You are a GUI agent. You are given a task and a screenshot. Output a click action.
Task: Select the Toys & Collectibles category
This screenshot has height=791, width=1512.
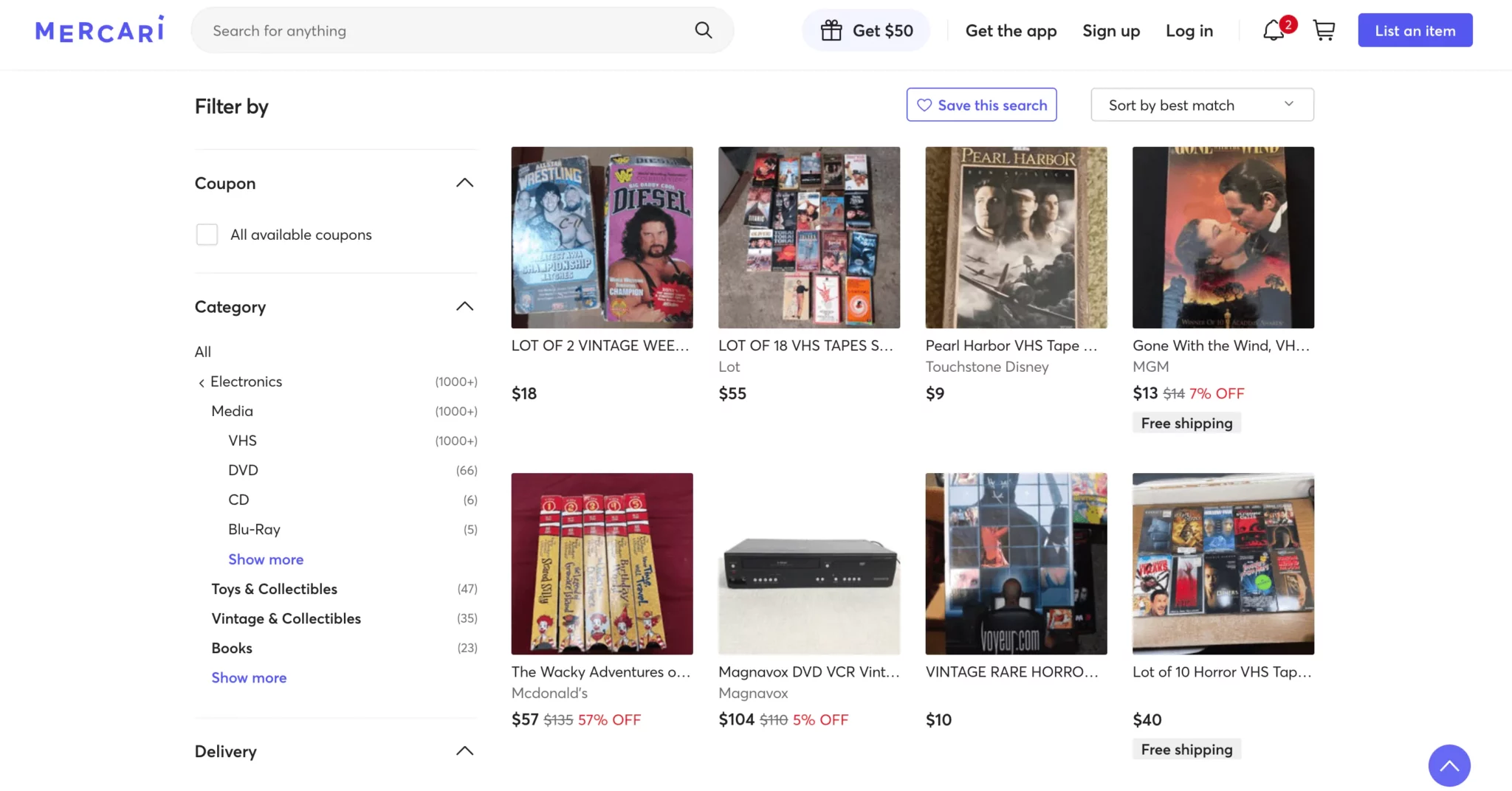point(274,589)
